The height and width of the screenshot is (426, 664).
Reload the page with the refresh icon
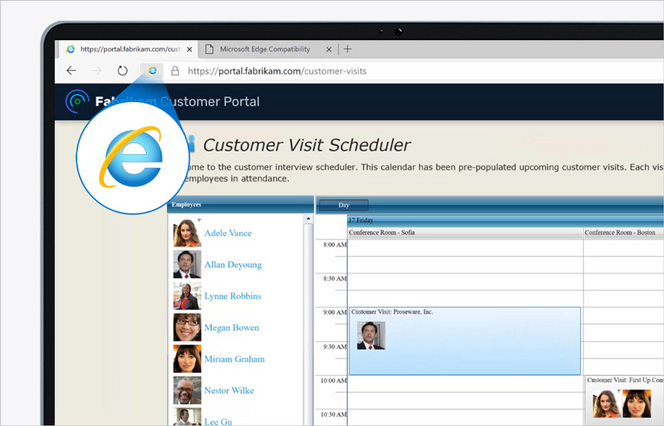[x=122, y=71]
